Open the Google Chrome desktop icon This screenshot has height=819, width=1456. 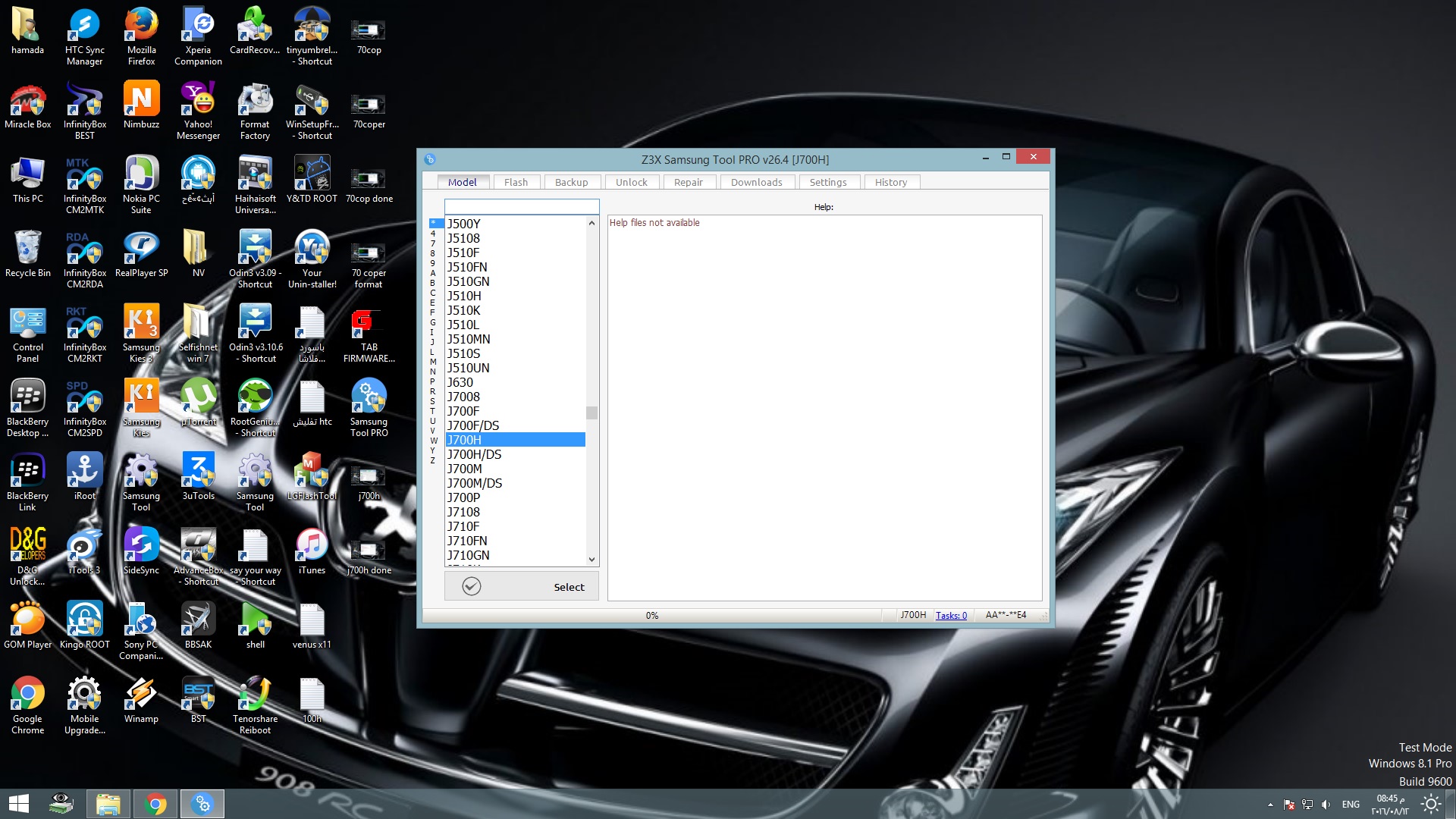[28, 705]
